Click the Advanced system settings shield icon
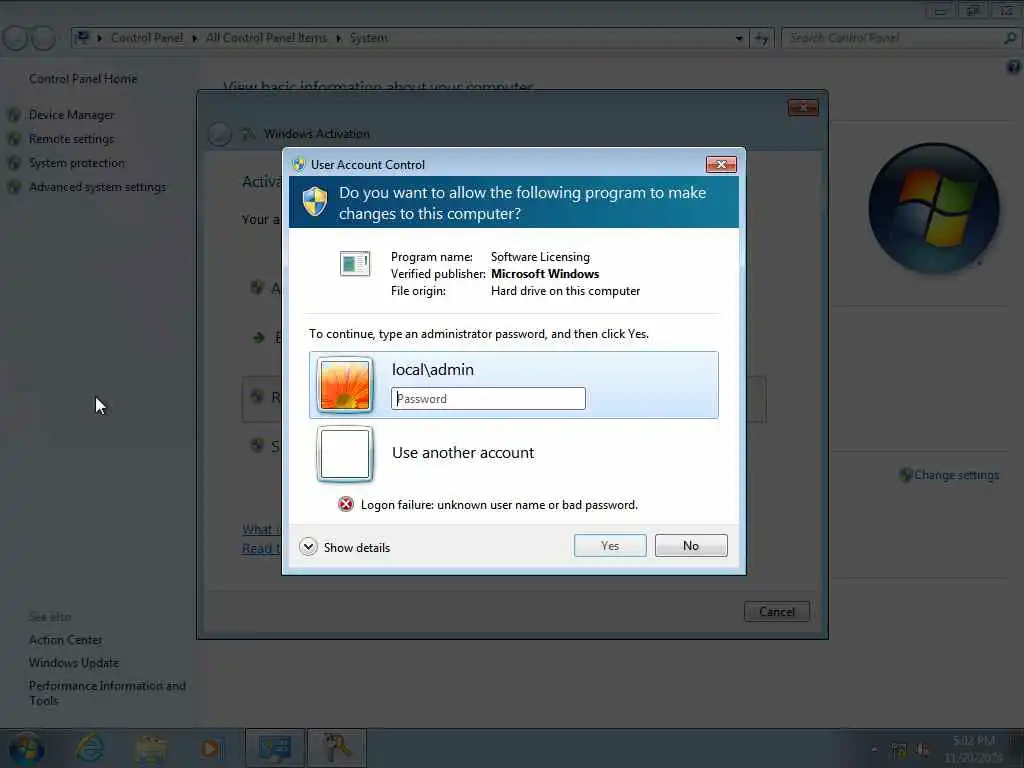 click(x=14, y=187)
